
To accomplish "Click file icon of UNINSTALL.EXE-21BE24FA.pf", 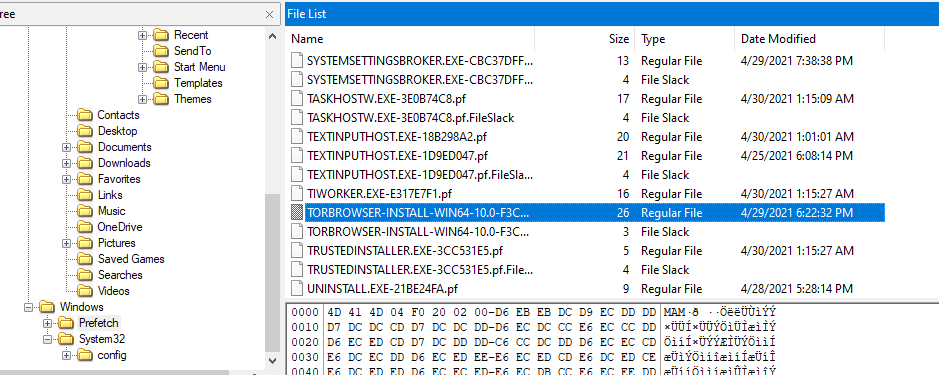I will coord(296,289).
